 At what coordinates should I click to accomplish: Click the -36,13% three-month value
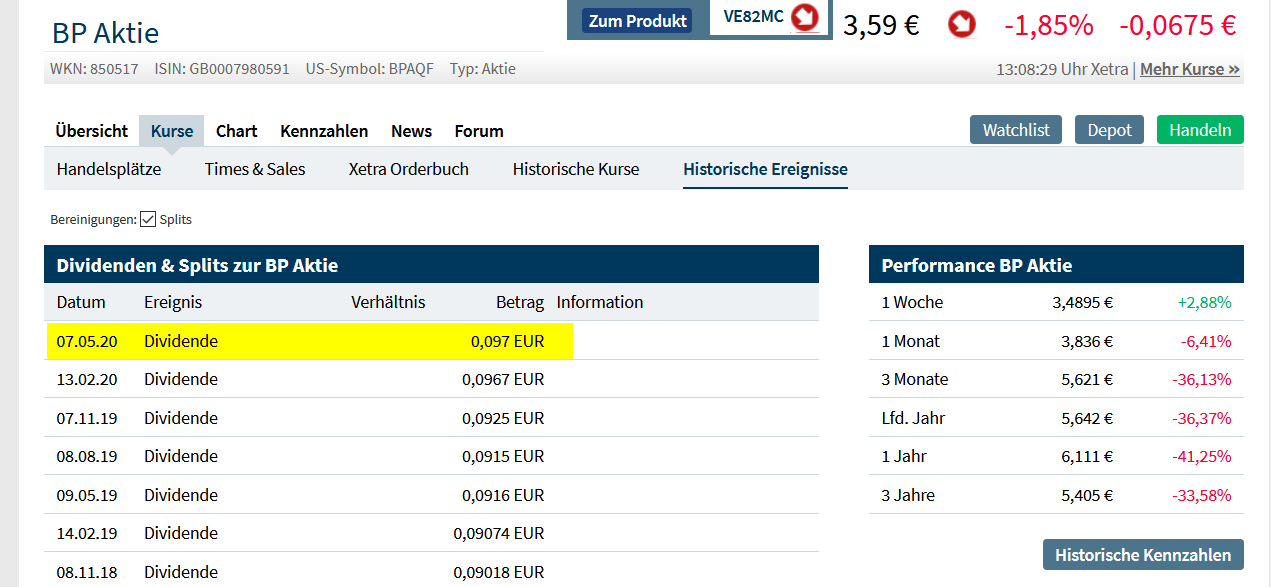pyautogui.click(x=1201, y=379)
